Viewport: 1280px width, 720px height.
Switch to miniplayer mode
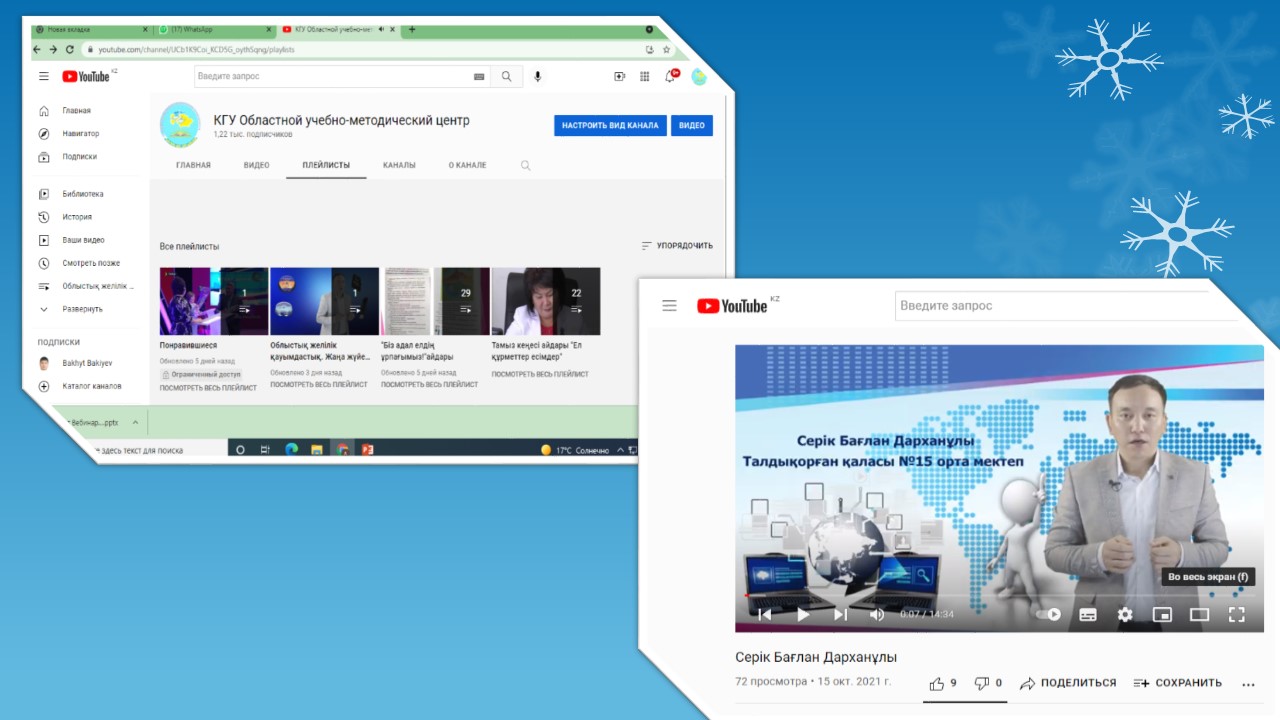click(1162, 614)
